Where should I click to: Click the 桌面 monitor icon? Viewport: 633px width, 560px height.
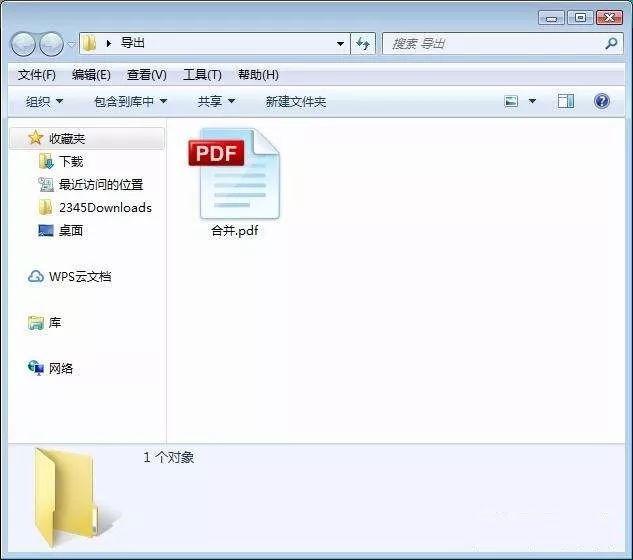coord(46,231)
